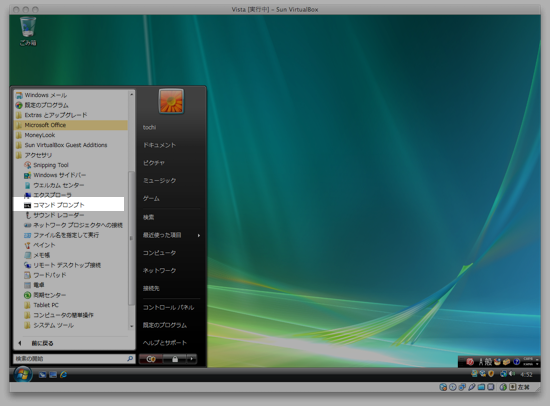Open ドキュメント in Start menu
Image resolution: width=550 pixels, height=406 pixels.
point(159,145)
